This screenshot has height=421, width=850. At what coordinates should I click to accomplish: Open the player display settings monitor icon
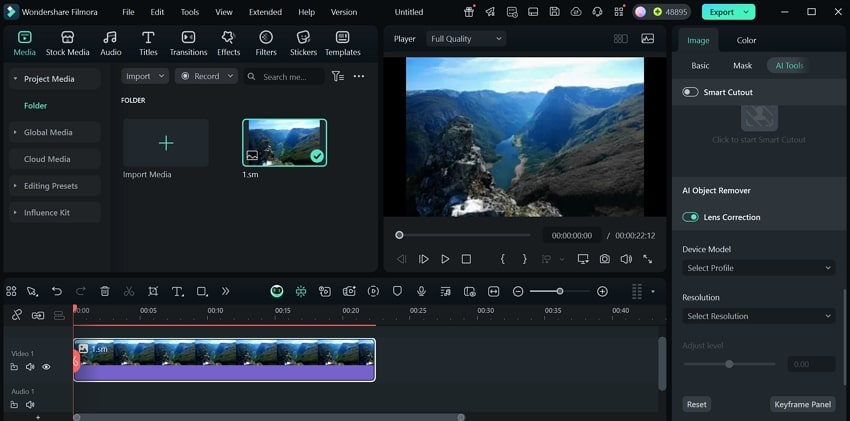pos(583,259)
